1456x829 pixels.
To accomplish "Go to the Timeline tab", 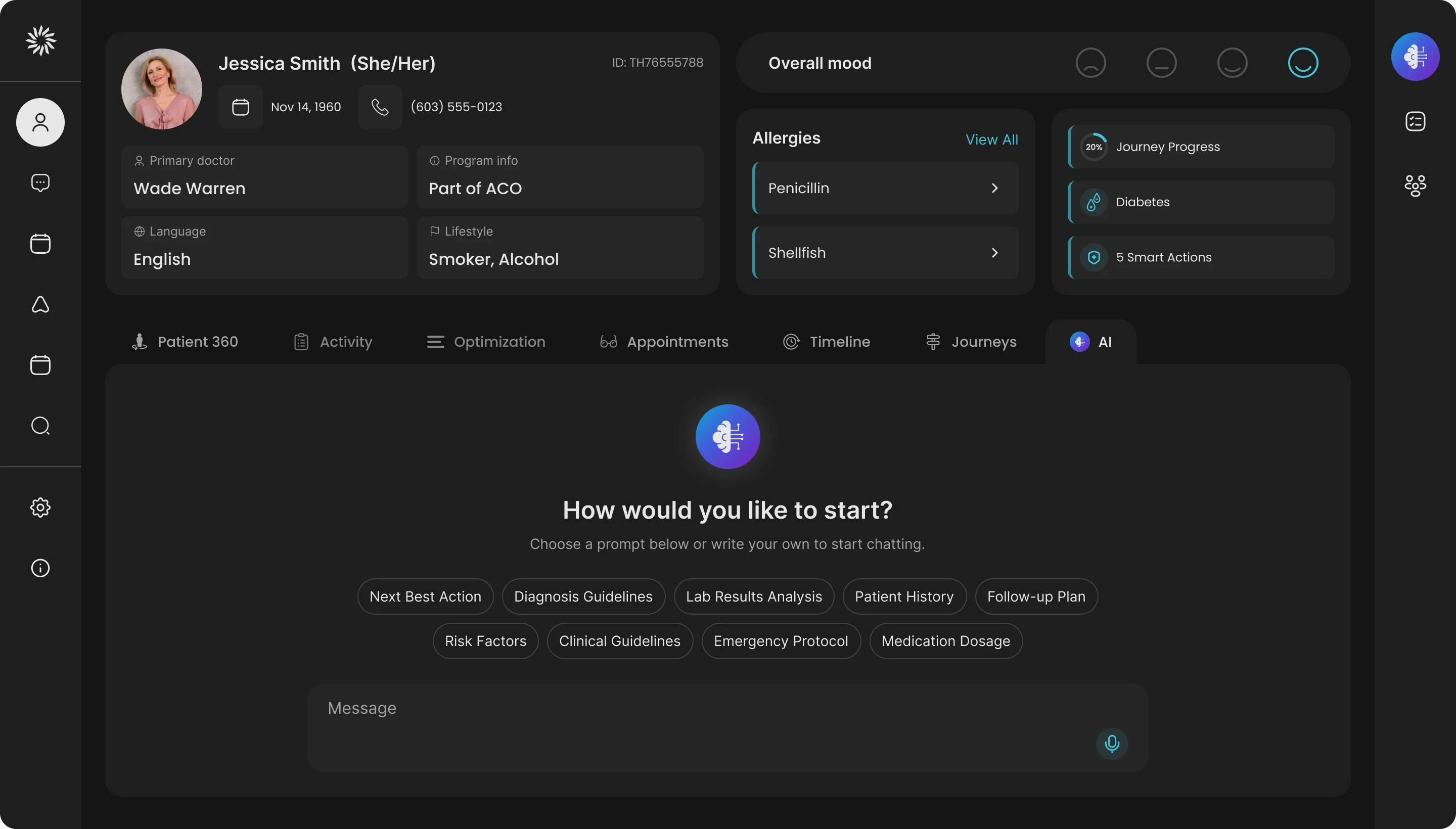I will pyautogui.click(x=826, y=342).
